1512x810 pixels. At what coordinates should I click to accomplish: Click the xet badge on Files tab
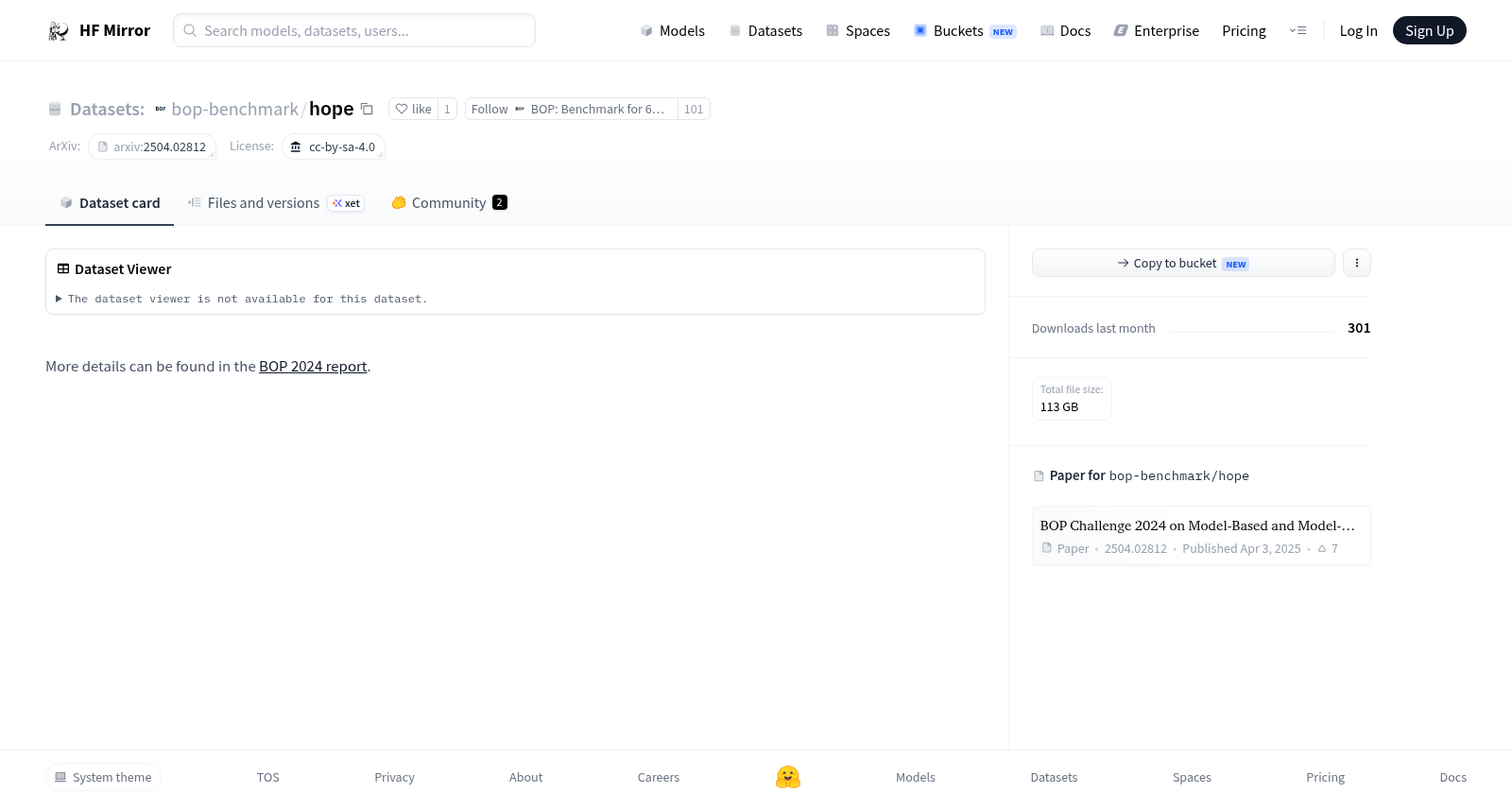(x=346, y=203)
